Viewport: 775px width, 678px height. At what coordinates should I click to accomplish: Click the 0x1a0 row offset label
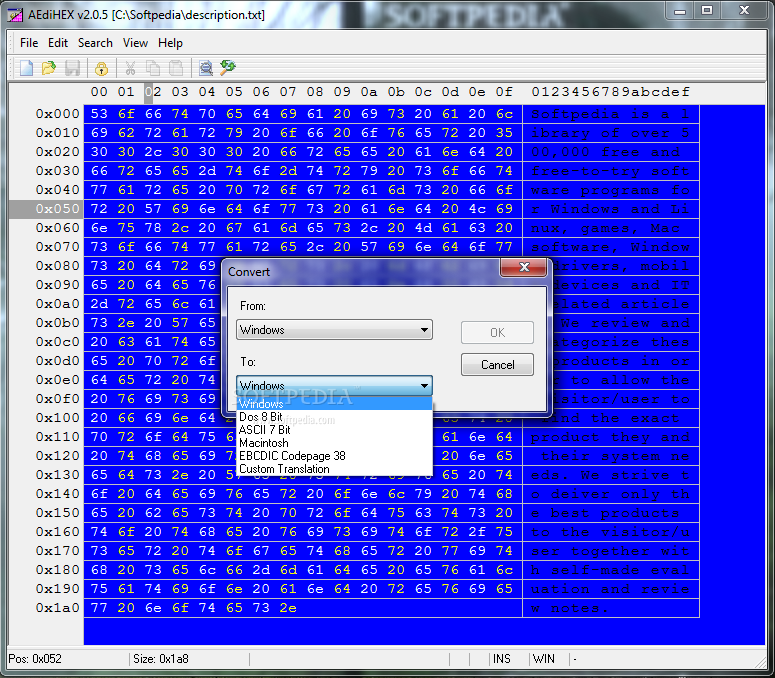57,608
